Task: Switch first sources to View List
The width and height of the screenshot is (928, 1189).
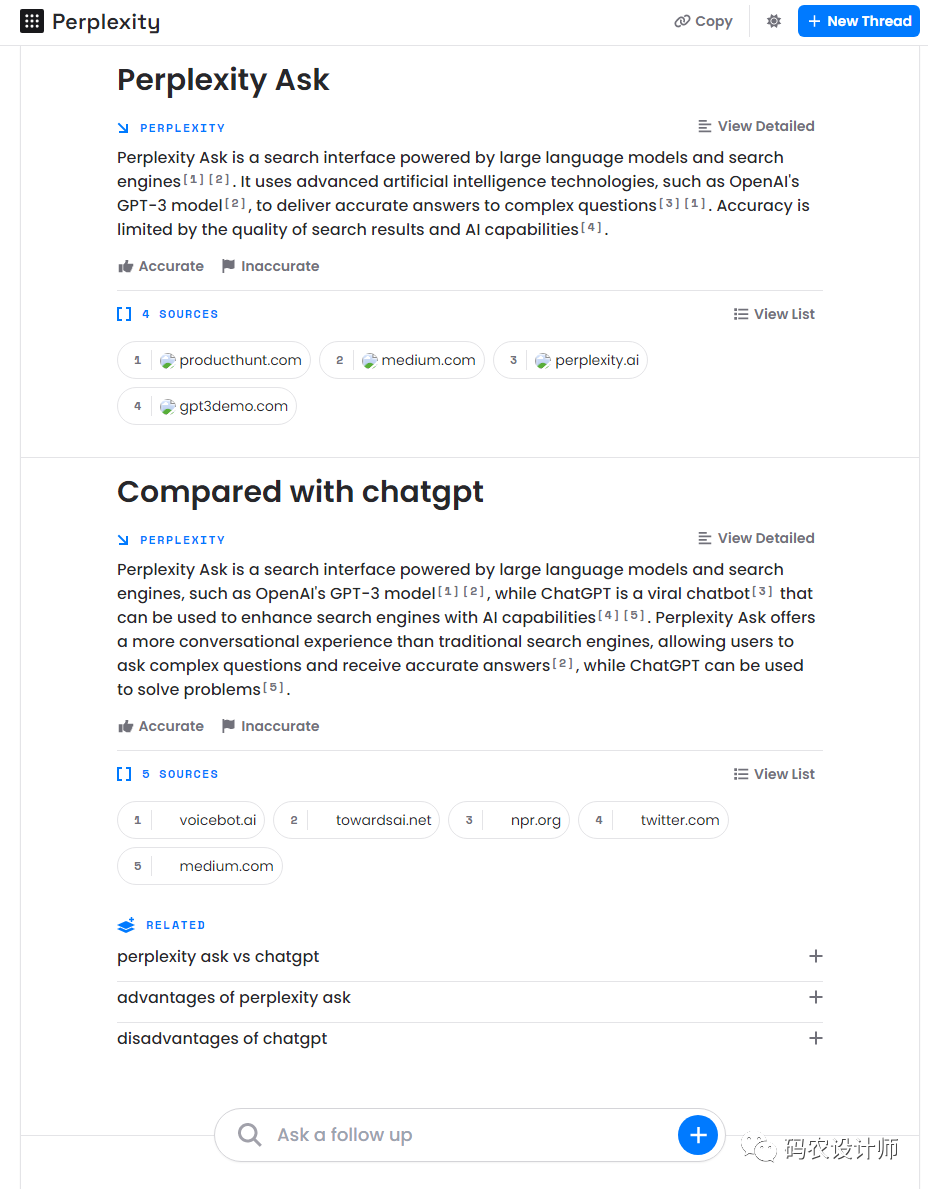Action: tap(774, 314)
